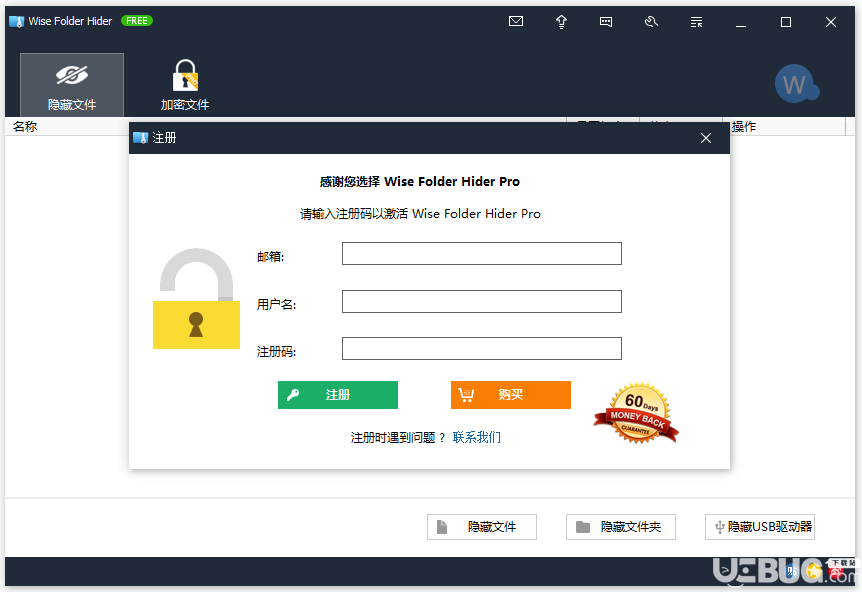Switch to the 加密文件 tab
862x592 pixels.
(185, 85)
